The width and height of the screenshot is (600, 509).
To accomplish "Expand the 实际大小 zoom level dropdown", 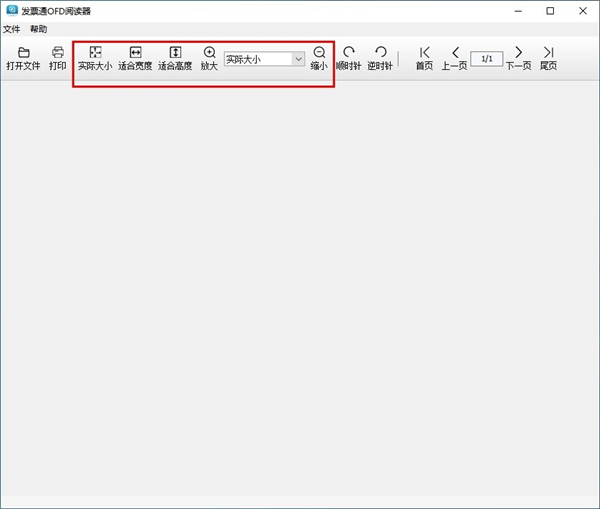I will [298, 59].
